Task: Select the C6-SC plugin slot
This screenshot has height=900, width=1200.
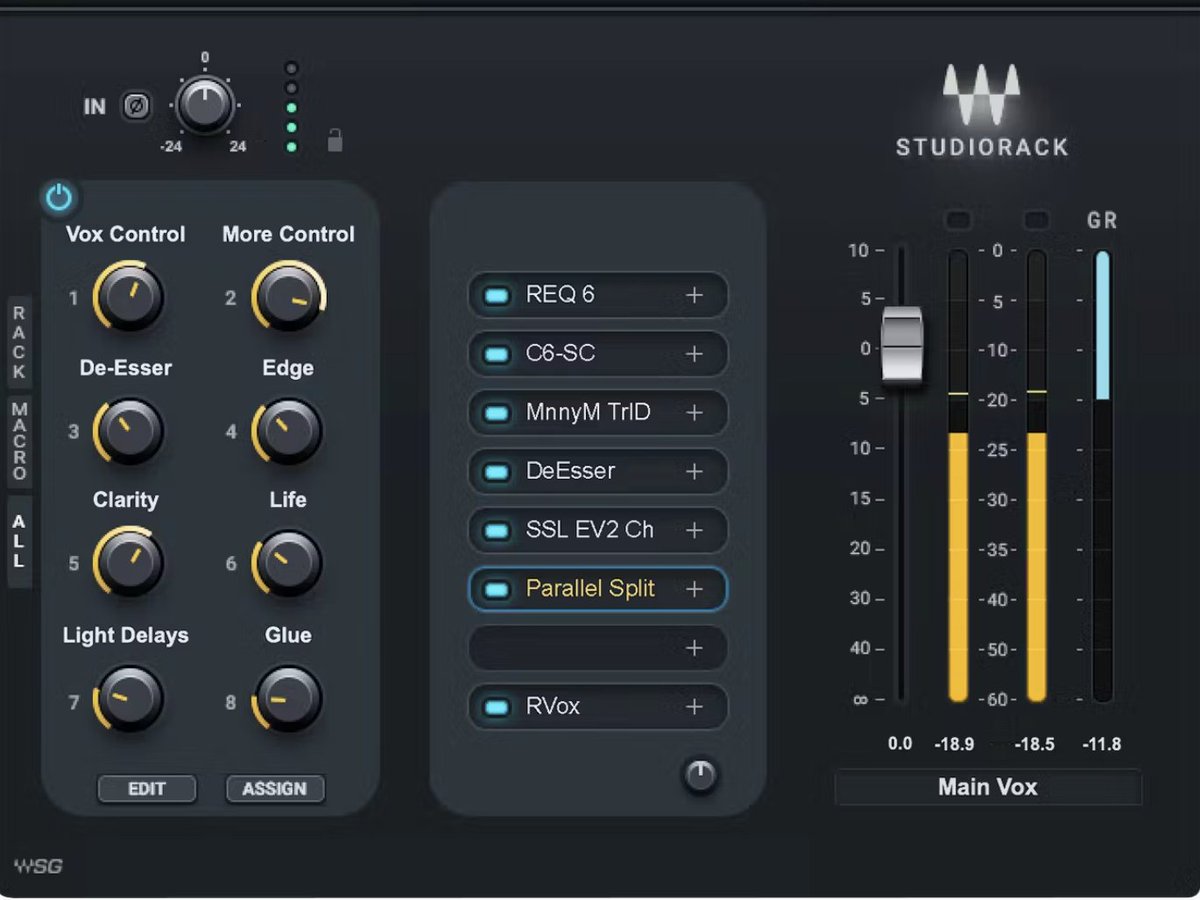Action: click(x=598, y=354)
